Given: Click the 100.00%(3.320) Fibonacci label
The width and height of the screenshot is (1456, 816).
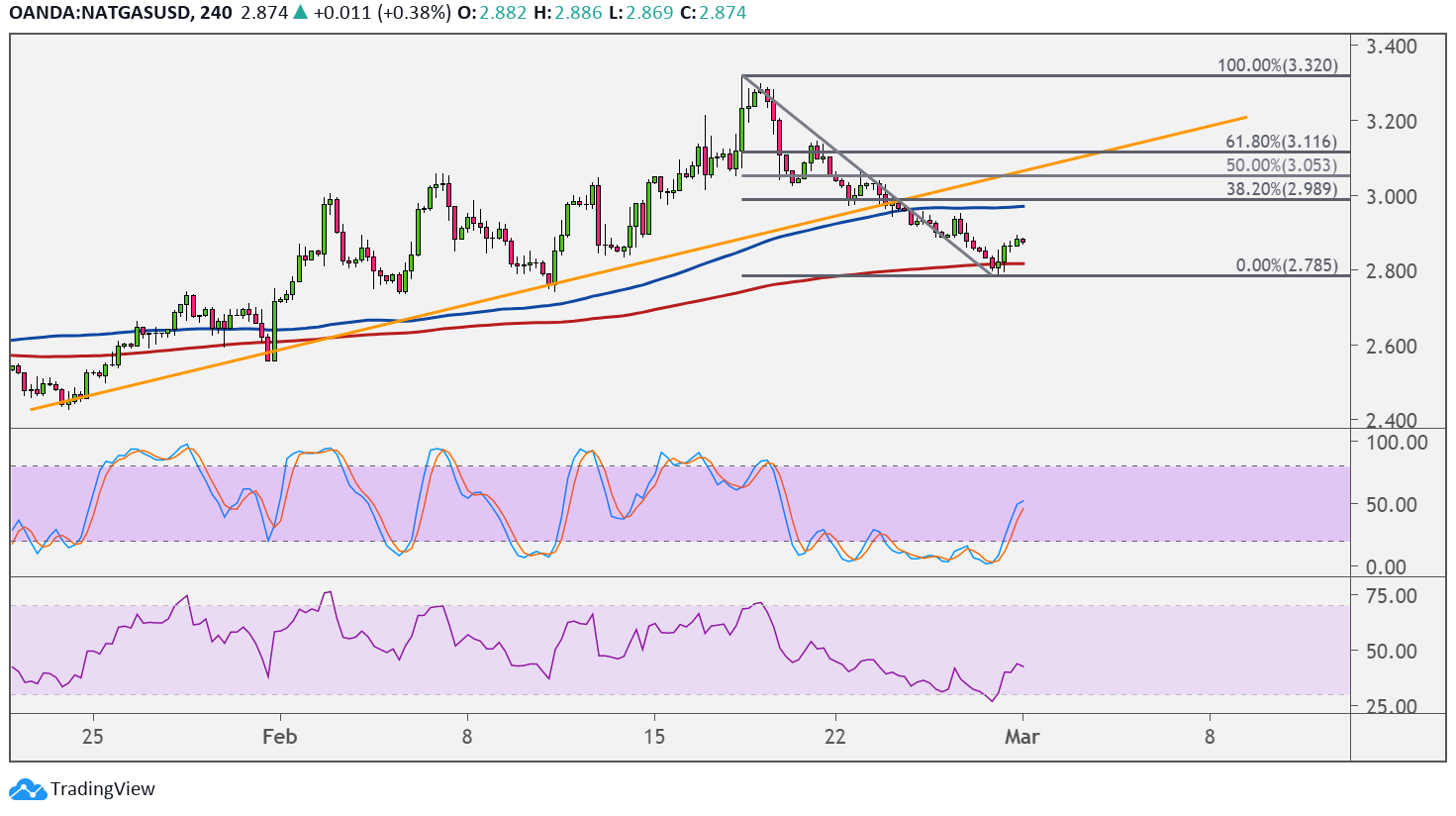Looking at the screenshot, I should (x=1277, y=65).
